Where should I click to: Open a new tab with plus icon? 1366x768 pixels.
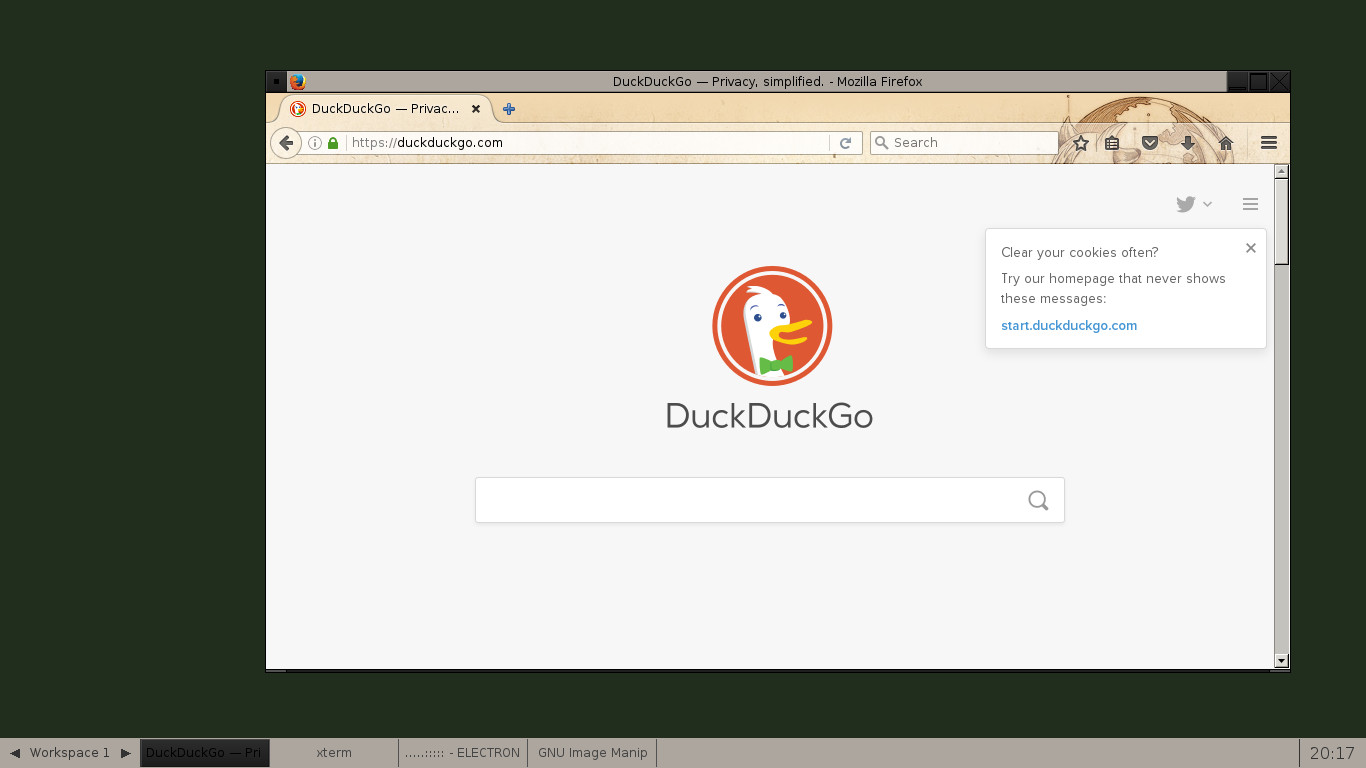coord(509,109)
